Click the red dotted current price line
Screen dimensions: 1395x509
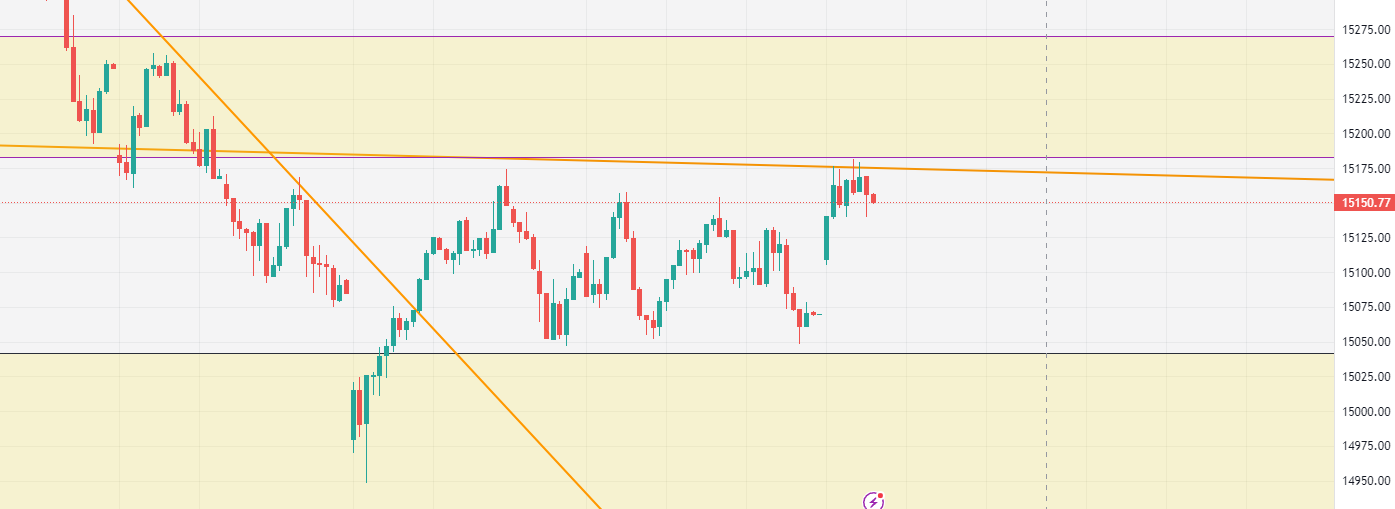click(x=1100, y=202)
